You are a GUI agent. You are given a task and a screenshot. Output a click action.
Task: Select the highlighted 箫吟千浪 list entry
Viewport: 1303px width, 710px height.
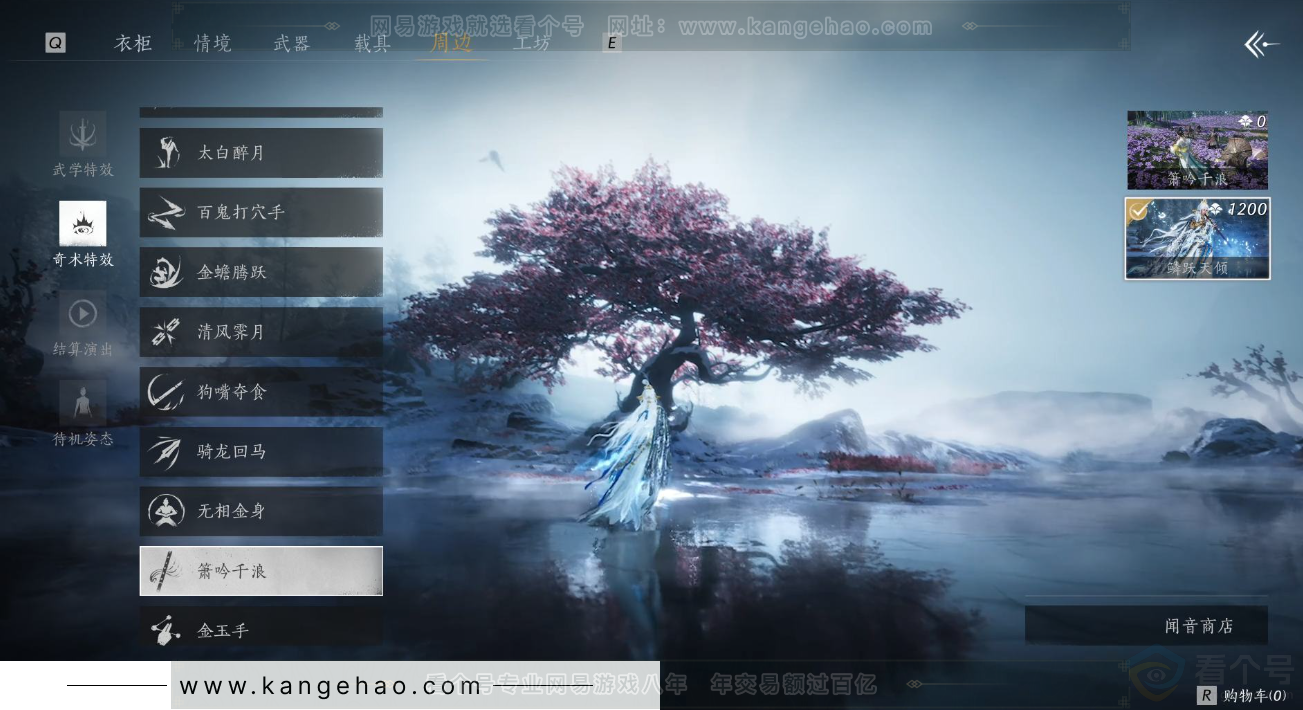pyautogui.click(x=261, y=571)
